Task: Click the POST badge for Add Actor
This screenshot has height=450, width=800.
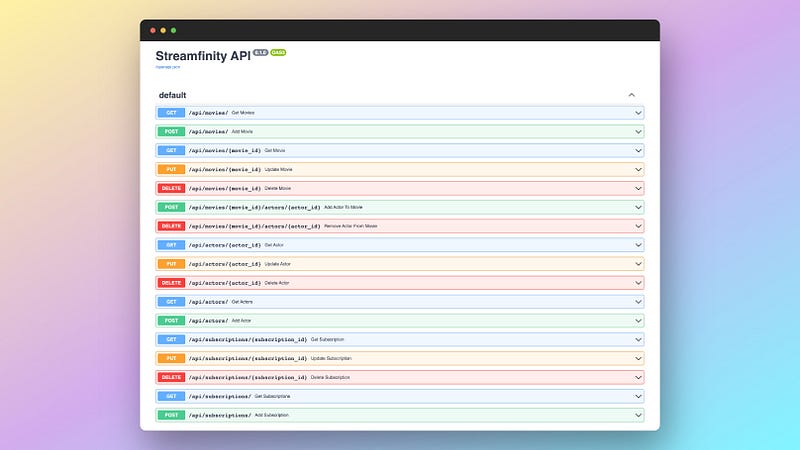Action: (x=171, y=320)
